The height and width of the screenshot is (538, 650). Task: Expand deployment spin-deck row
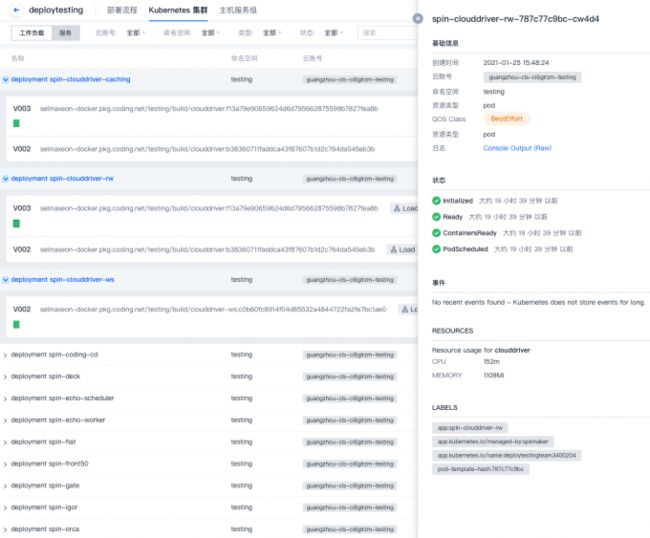tap(5, 377)
